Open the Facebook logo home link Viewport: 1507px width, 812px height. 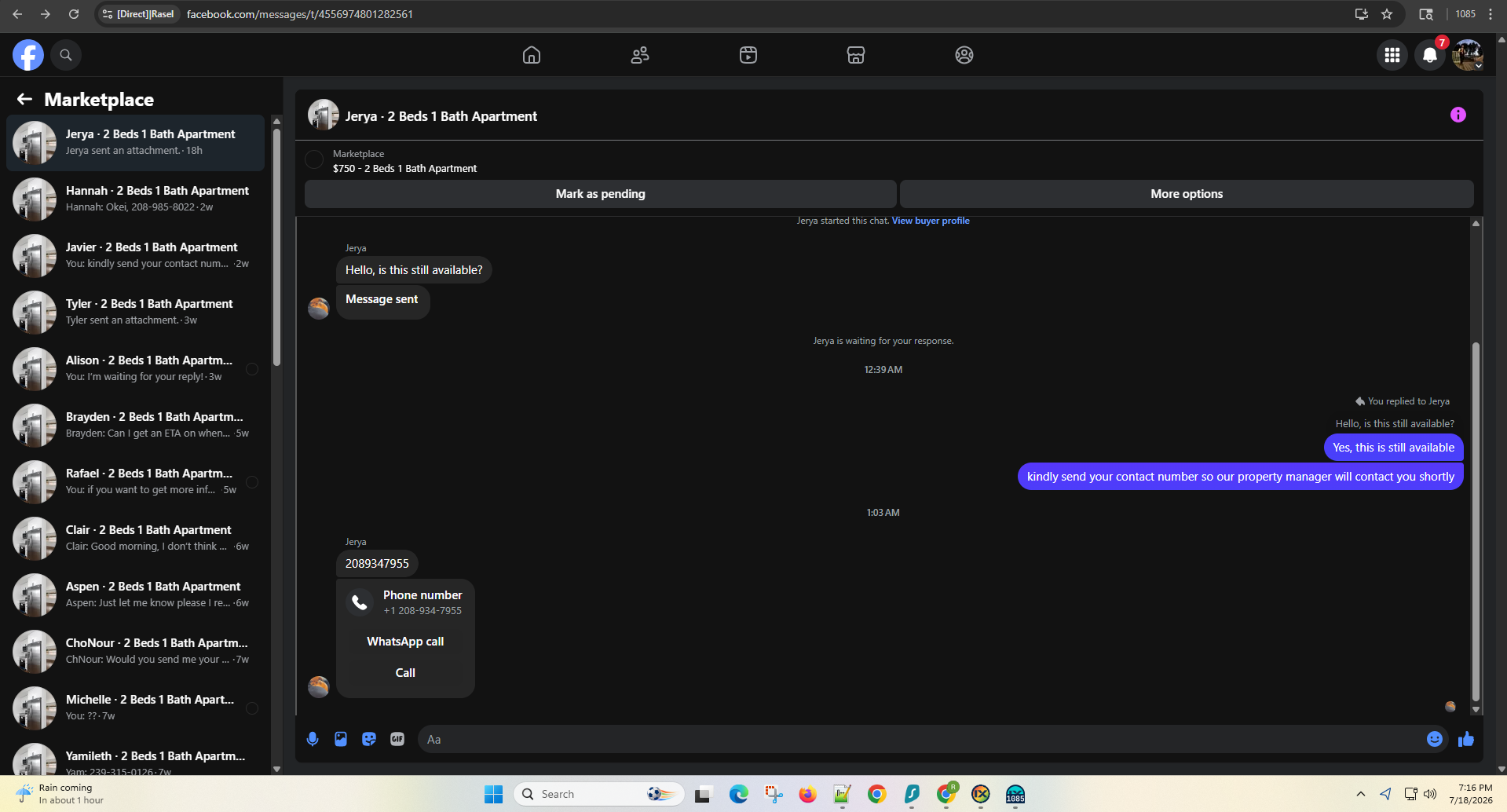[x=28, y=55]
